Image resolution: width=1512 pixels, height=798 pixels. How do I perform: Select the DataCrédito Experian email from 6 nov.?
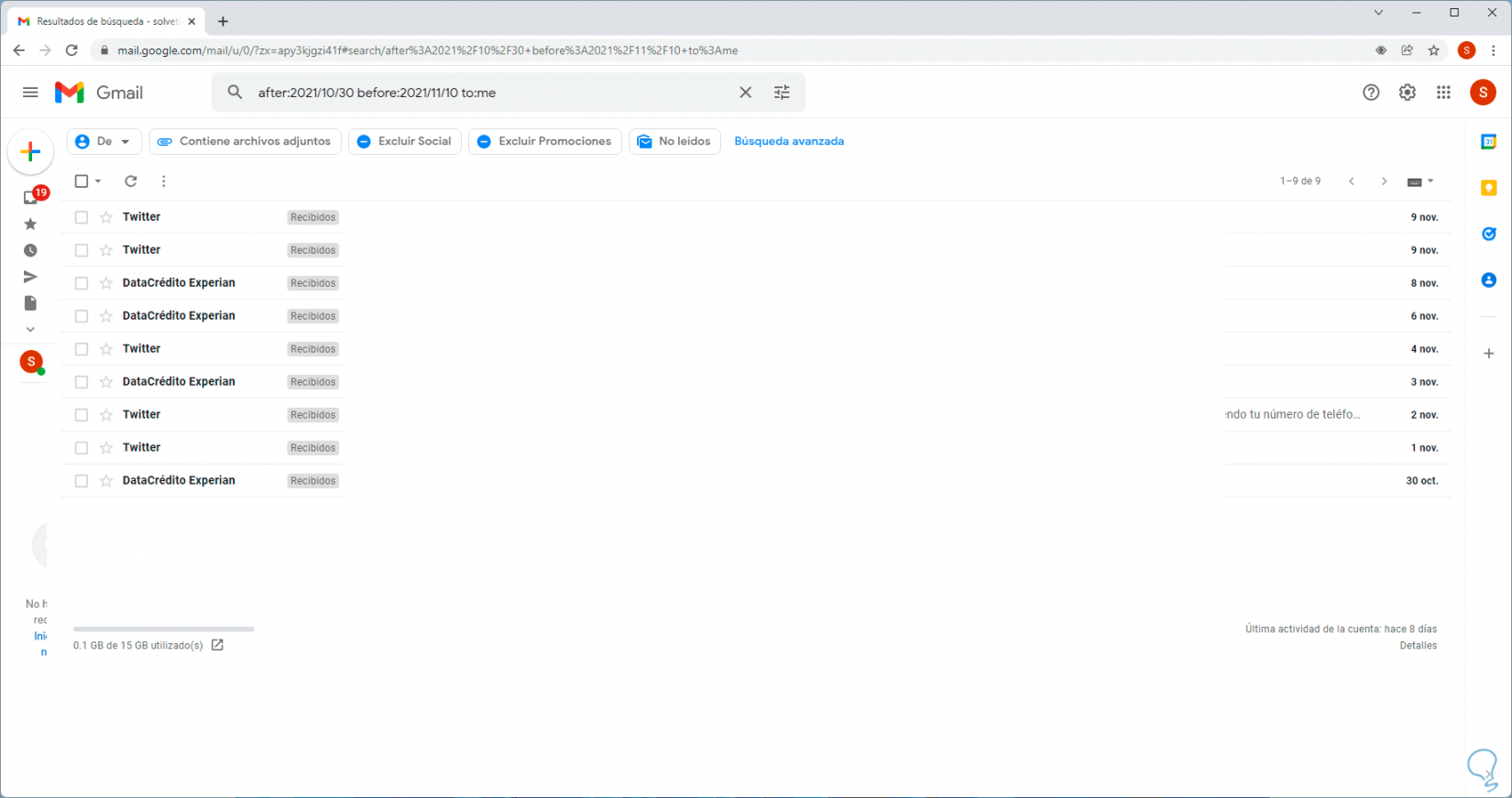[x=82, y=316]
